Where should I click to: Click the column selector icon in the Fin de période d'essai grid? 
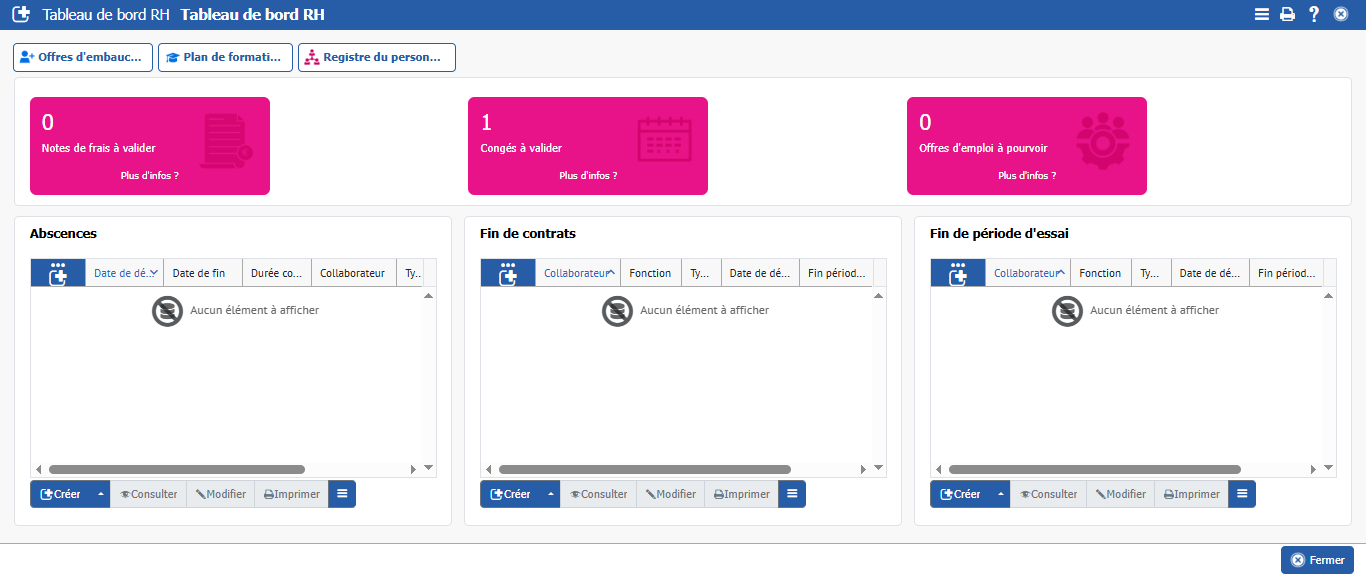958,273
